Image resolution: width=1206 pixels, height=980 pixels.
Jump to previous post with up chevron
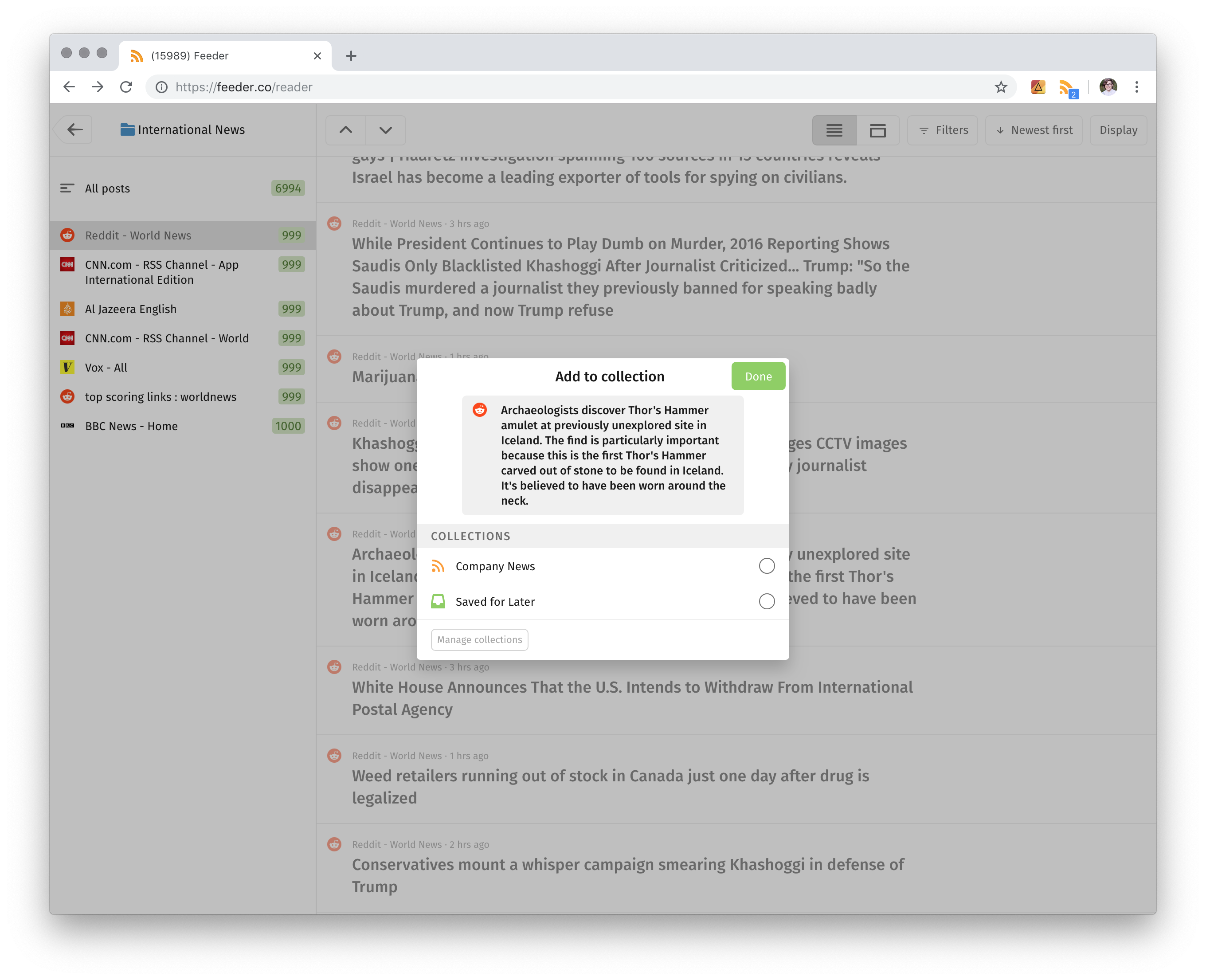[346, 130]
